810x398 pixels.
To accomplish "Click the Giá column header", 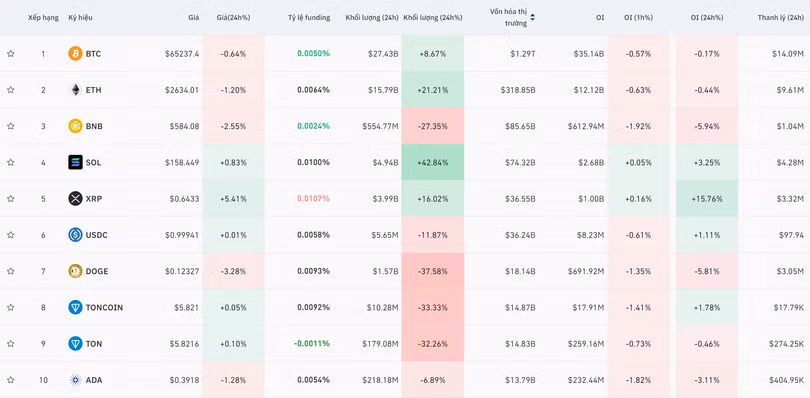I will [194, 18].
